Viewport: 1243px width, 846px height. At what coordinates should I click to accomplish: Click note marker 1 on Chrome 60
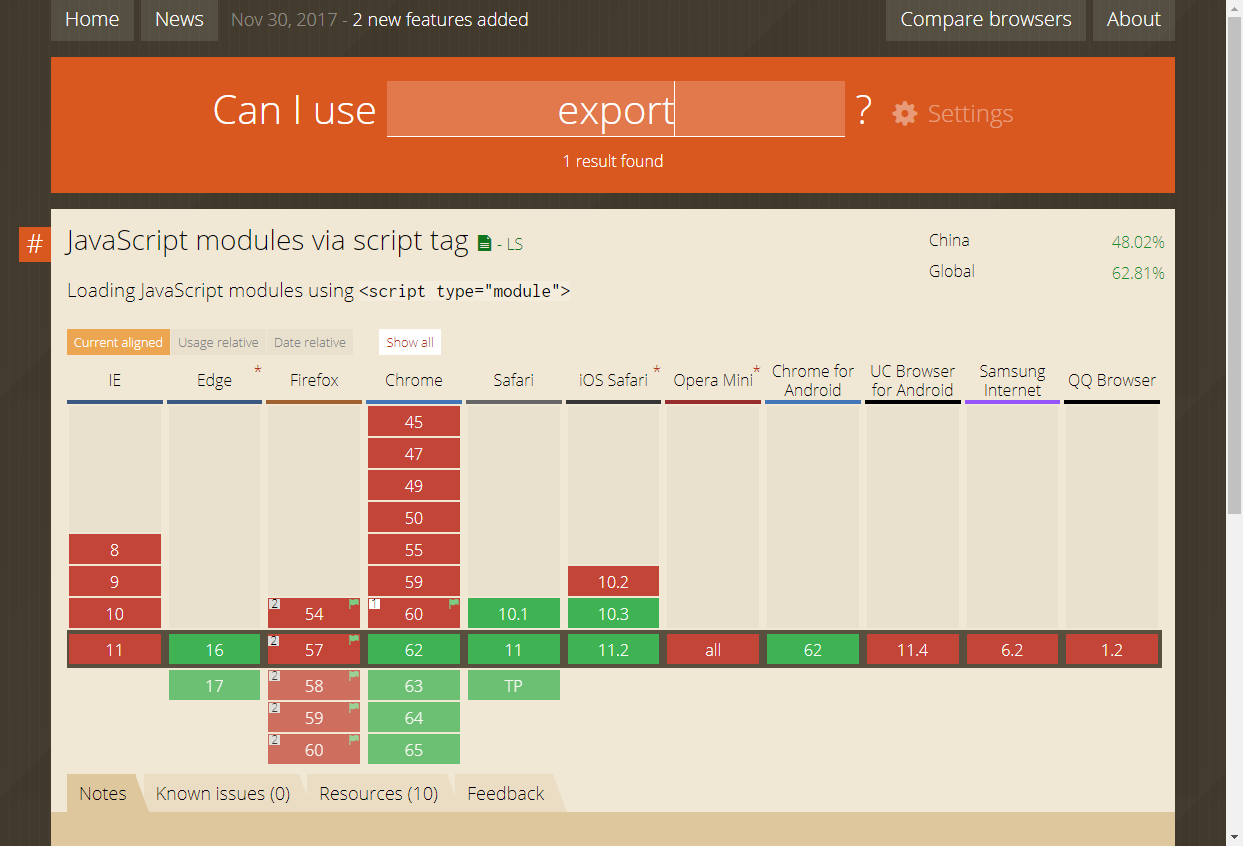(374, 604)
